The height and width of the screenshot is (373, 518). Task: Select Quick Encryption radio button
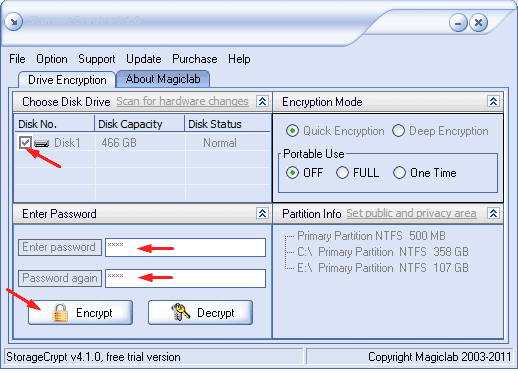click(x=292, y=131)
